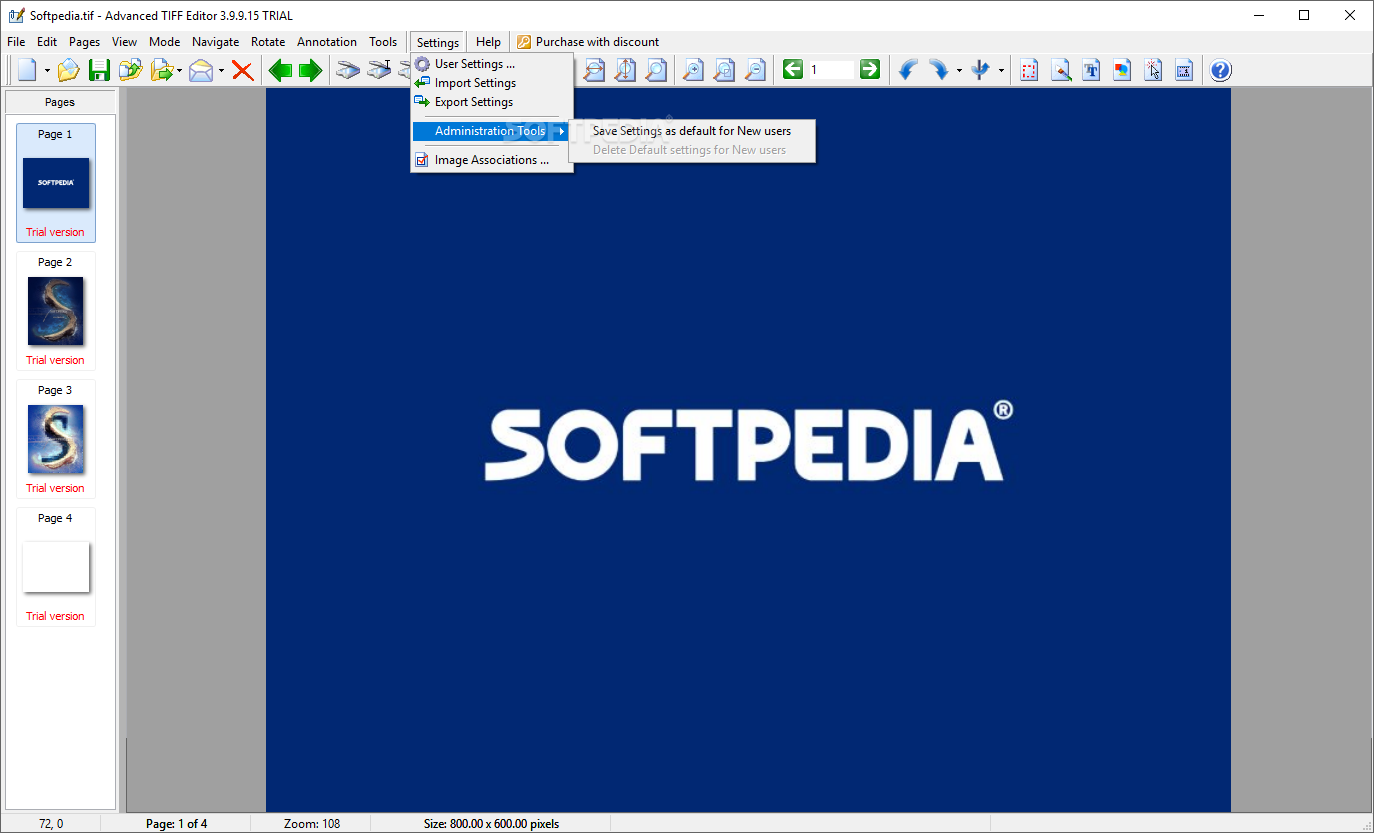Click the 'Page: 1 of 4' status text
The image size is (1374, 833).
point(177,824)
